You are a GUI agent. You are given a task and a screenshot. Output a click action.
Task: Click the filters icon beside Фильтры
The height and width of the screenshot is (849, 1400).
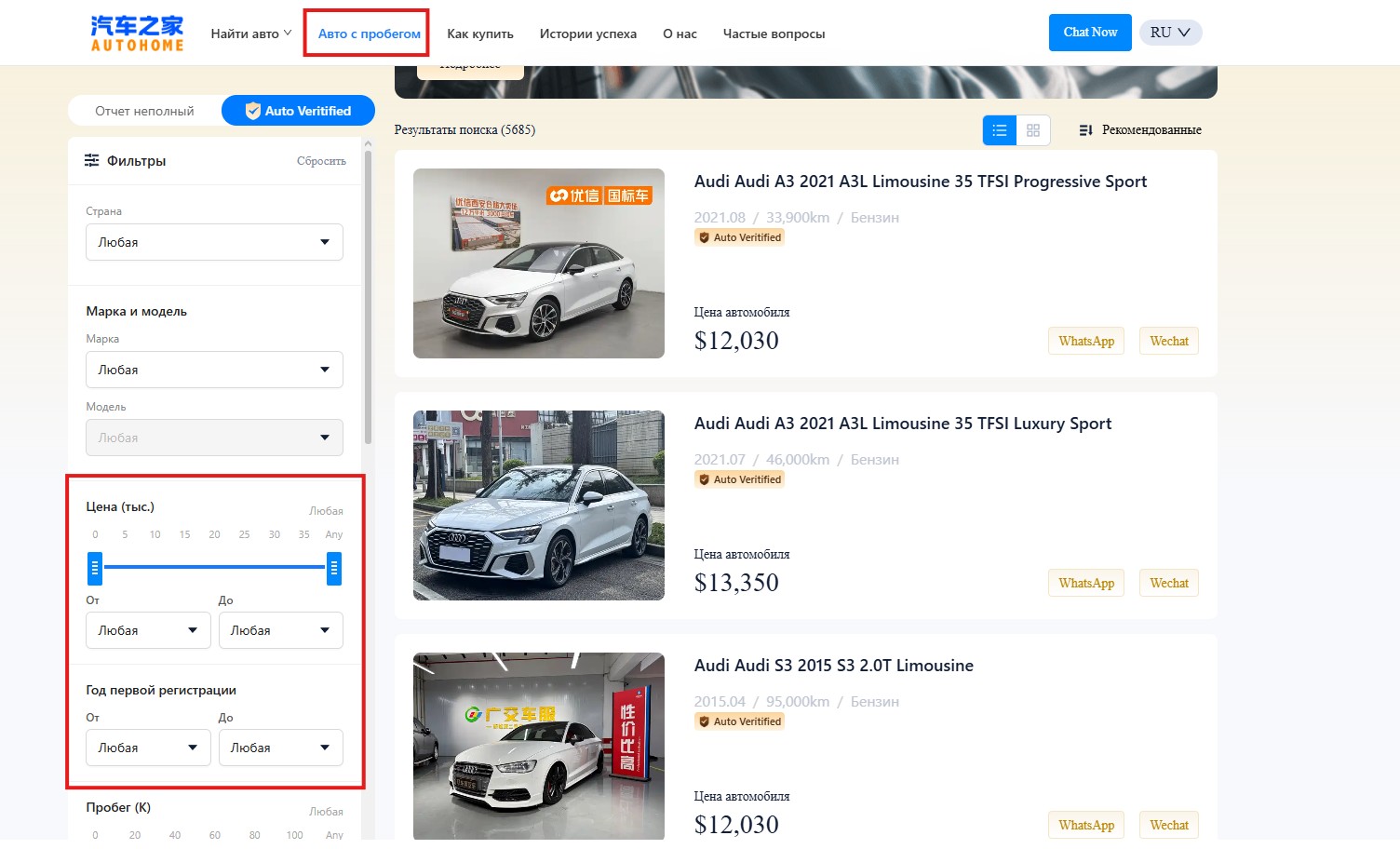(92, 160)
